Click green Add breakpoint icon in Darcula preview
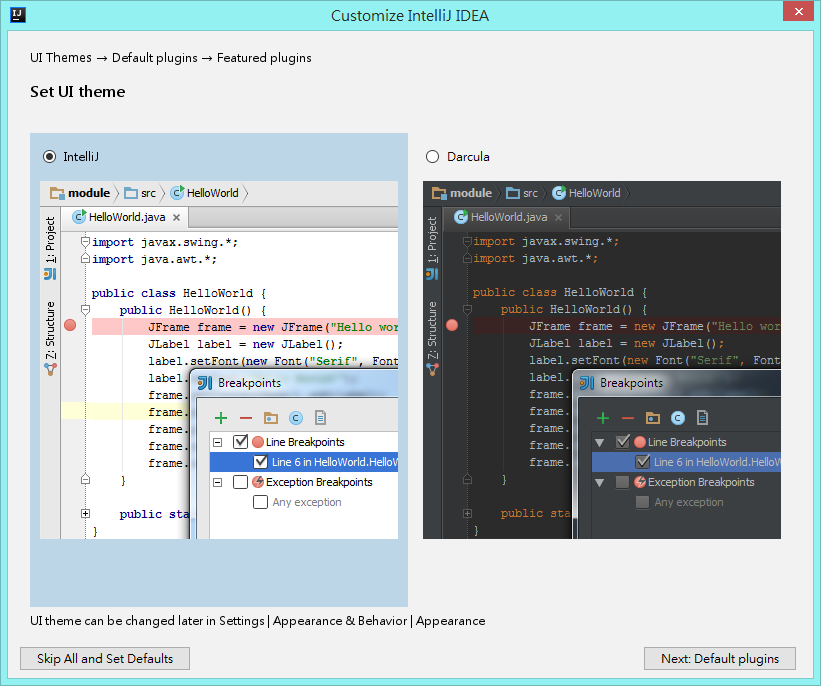821x686 pixels. point(603,418)
